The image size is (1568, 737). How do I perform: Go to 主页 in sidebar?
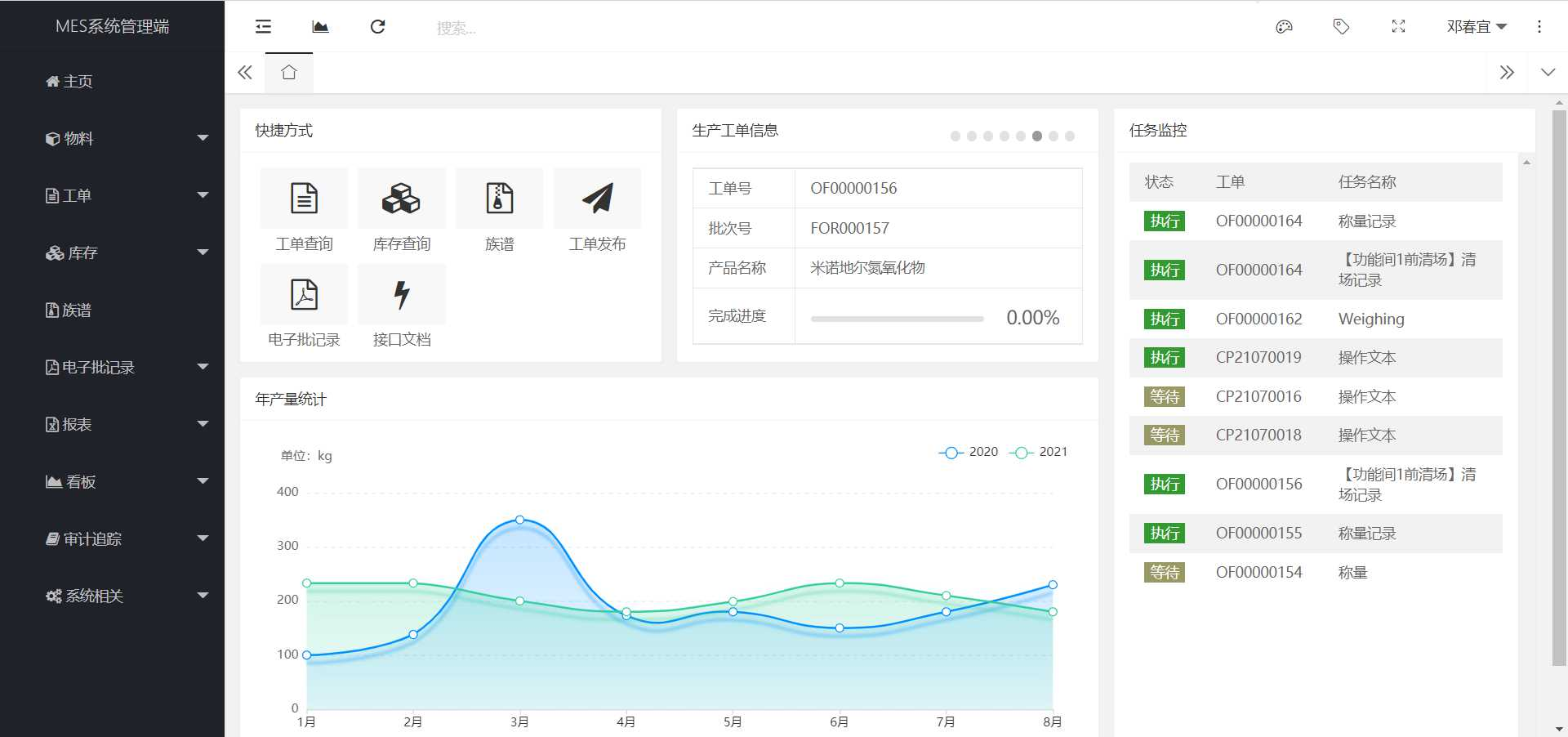point(112,82)
